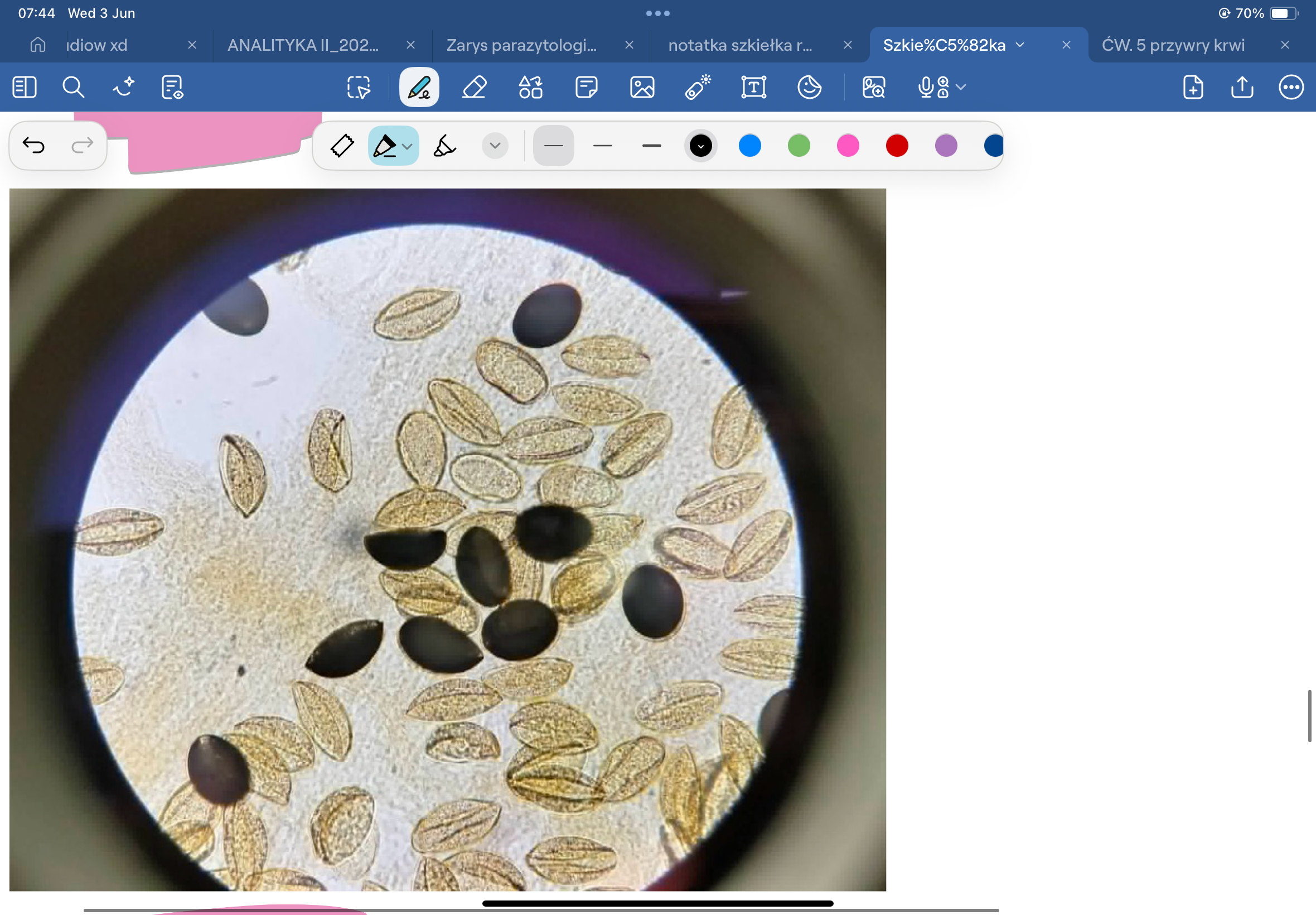Pick the blue pen color
Screen dimensions: 1316x915
click(750, 146)
